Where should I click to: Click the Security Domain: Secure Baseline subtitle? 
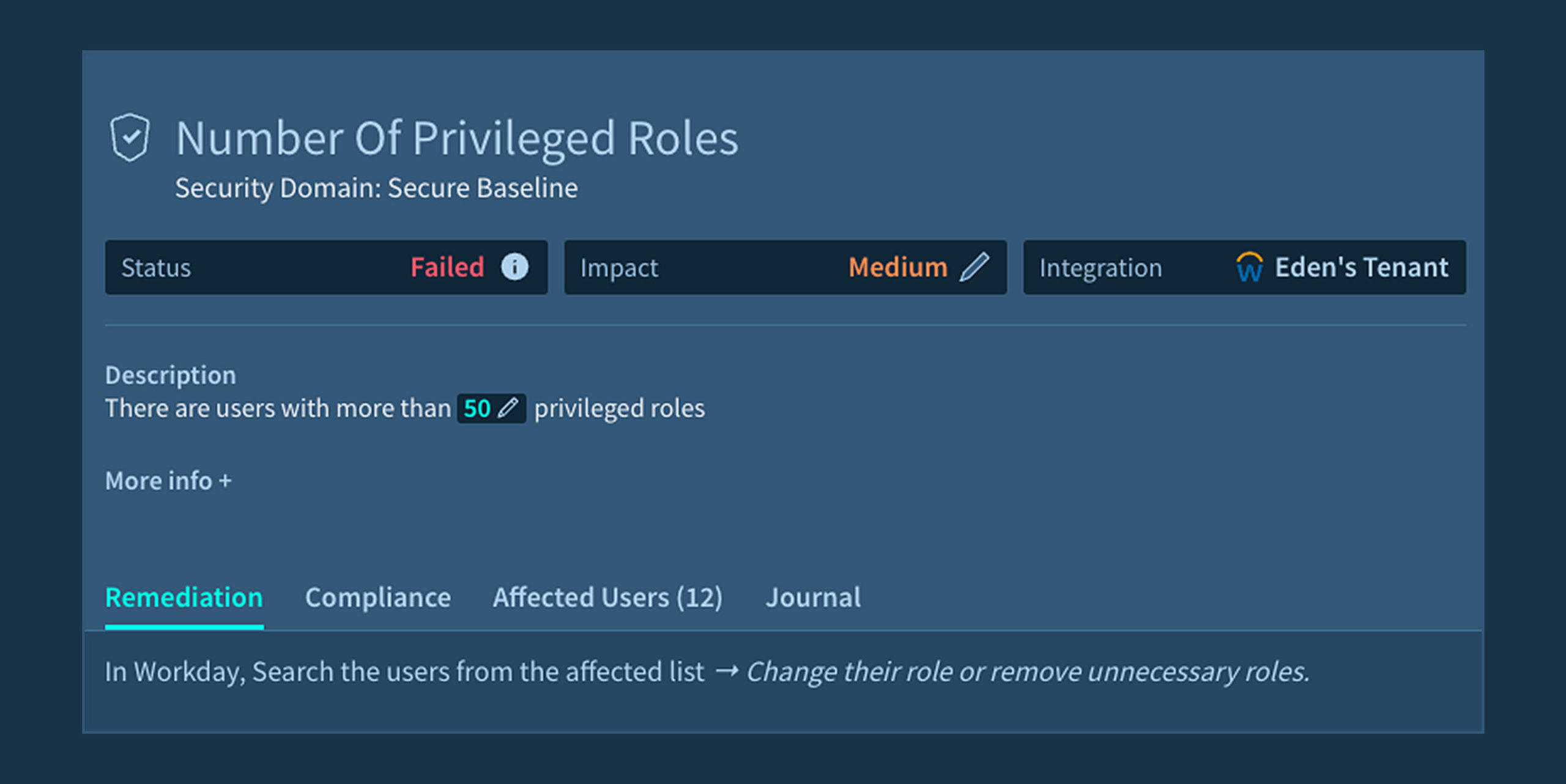(376, 188)
